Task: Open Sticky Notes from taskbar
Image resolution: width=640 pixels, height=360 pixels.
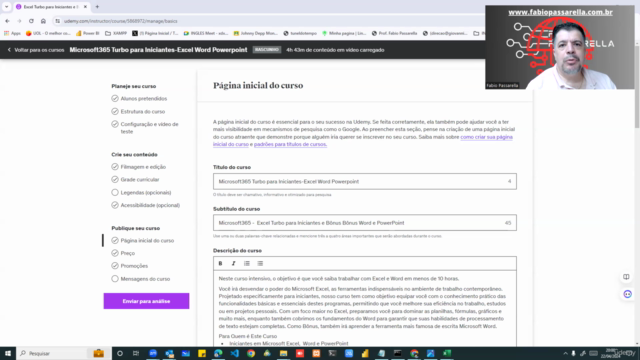Action: [x=202, y=353]
